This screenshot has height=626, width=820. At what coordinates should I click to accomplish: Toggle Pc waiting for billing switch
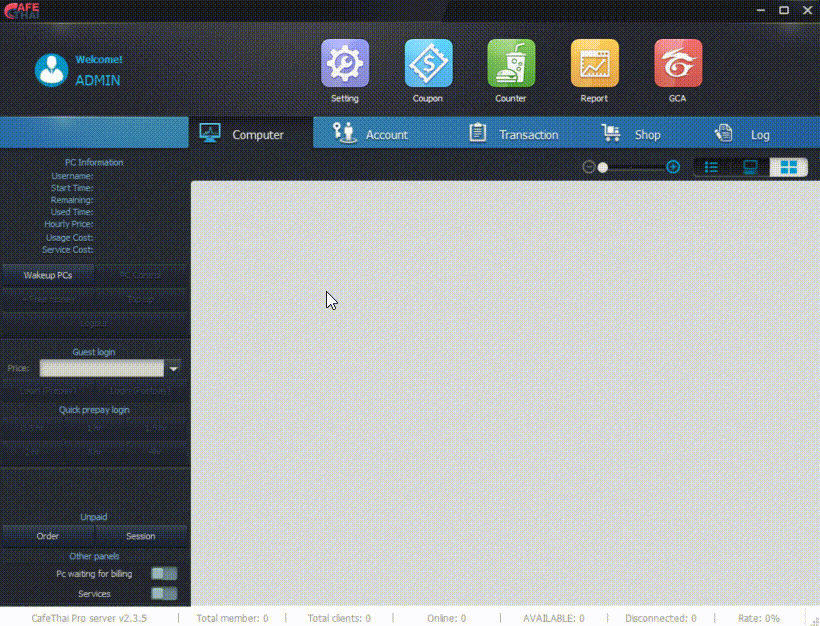tap(164, 574)
